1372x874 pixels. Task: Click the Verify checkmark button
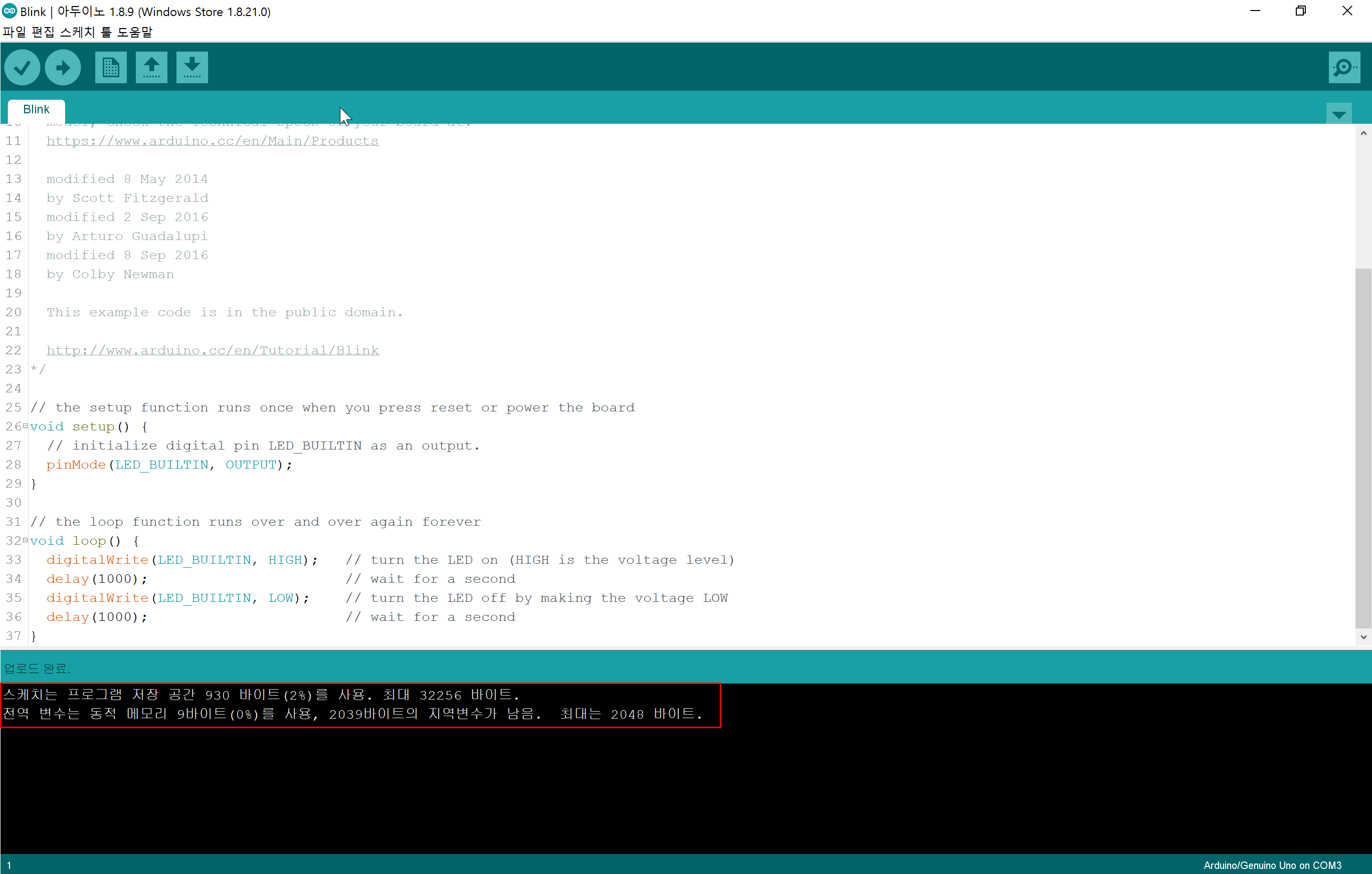coord(22,68)
